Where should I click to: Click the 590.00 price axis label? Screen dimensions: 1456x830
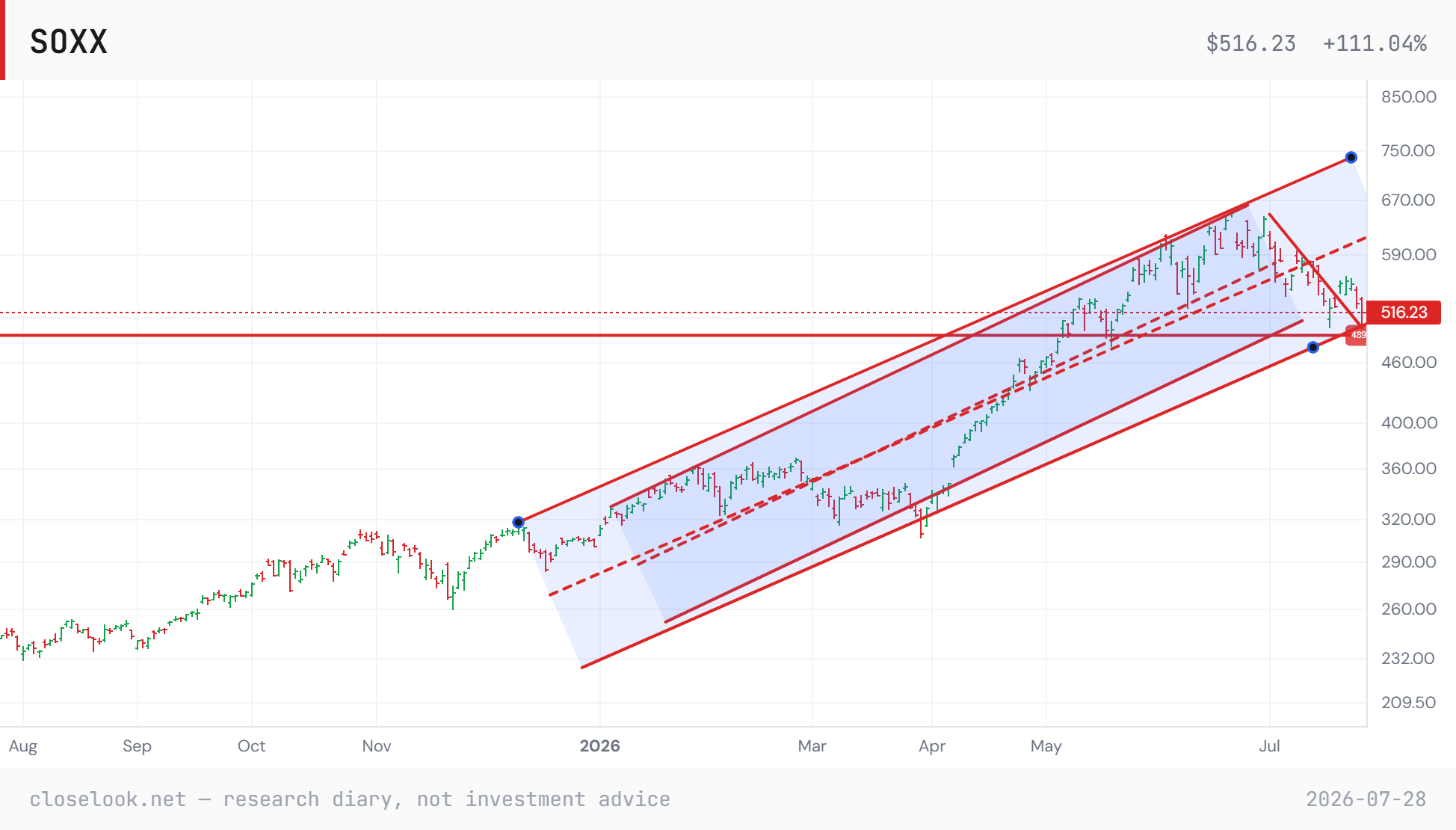[x=1408, y=254]
